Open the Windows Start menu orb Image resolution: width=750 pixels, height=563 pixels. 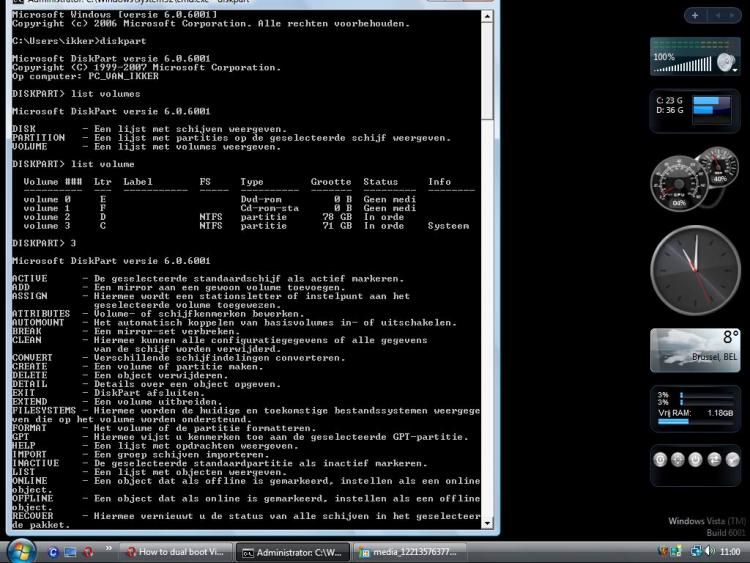21,550
